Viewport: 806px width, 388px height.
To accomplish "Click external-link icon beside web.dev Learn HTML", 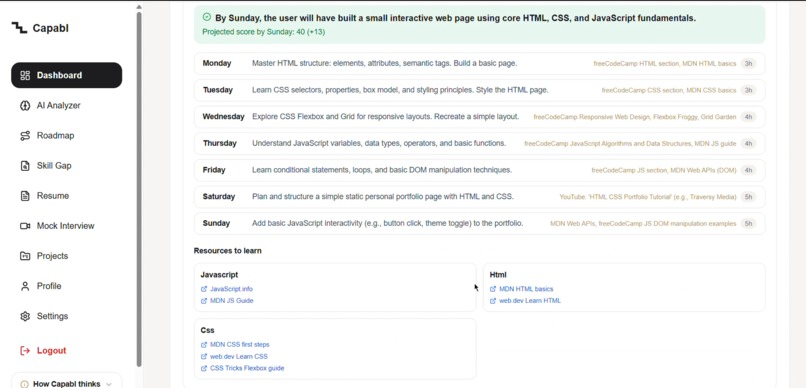I will coord(493,301).
